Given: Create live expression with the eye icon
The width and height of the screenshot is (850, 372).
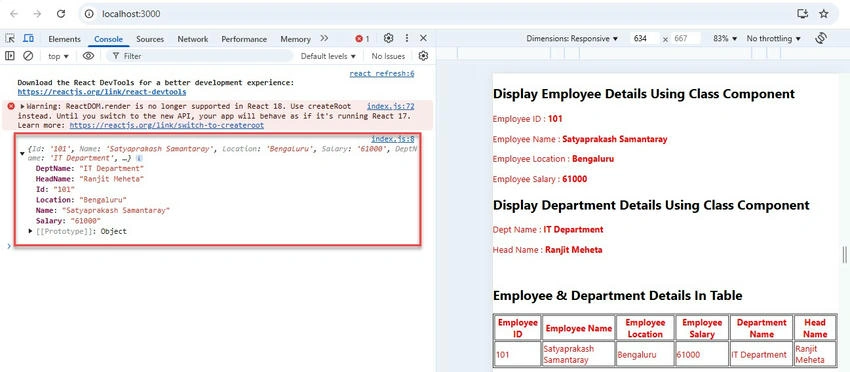Looking at the screenshot, I should pos(88,56).
